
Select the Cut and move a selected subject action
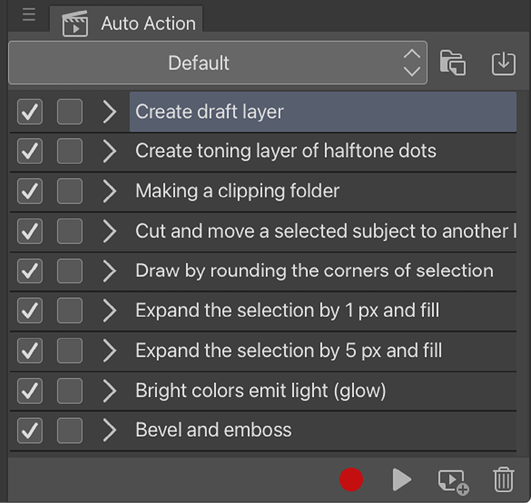click(323, 231)
